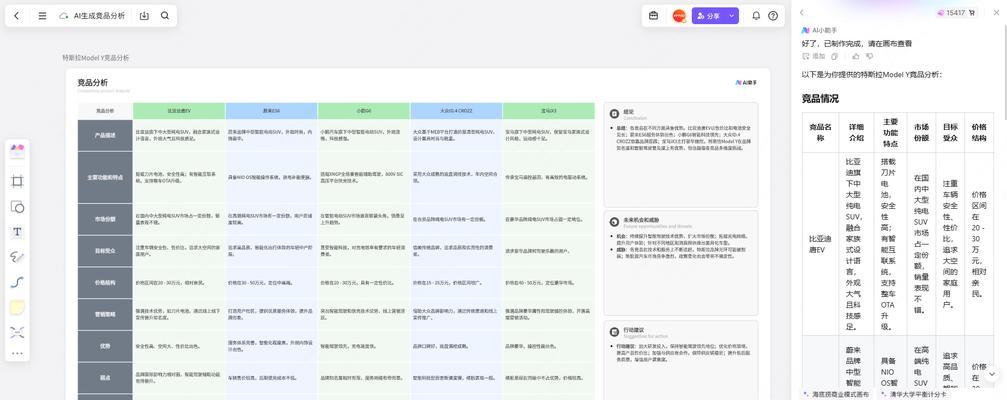1007x400 pixels.
Task: Click the cloud sync status icon
Action: click(x=64, y=16)
